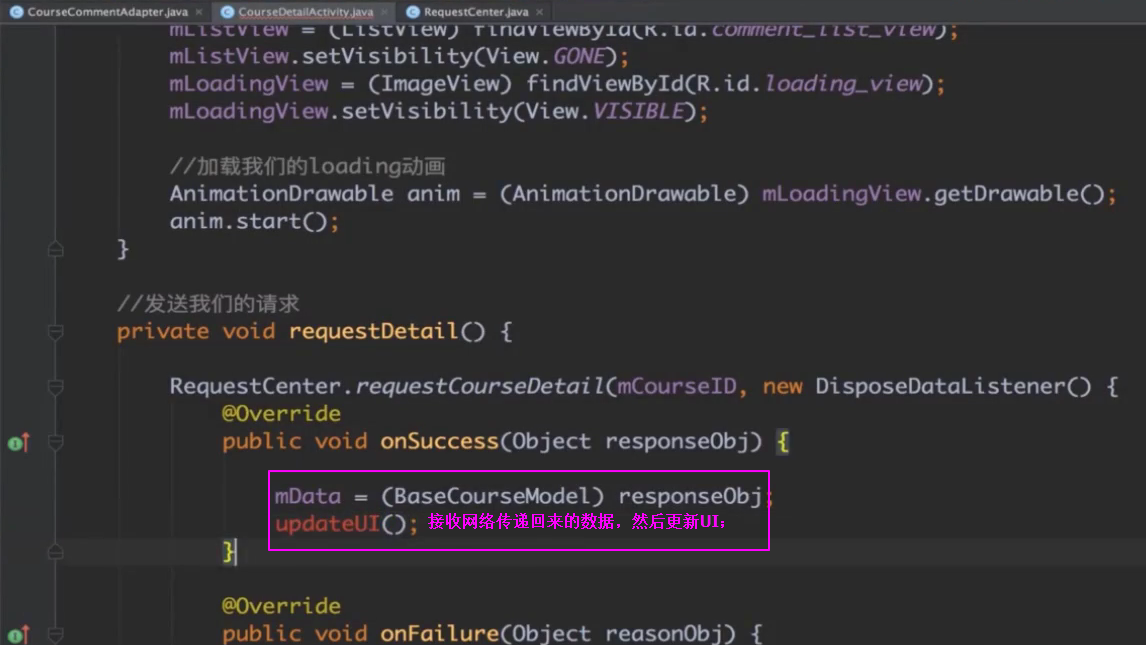Close the RequestCenter.java tab

click(539, 12)
